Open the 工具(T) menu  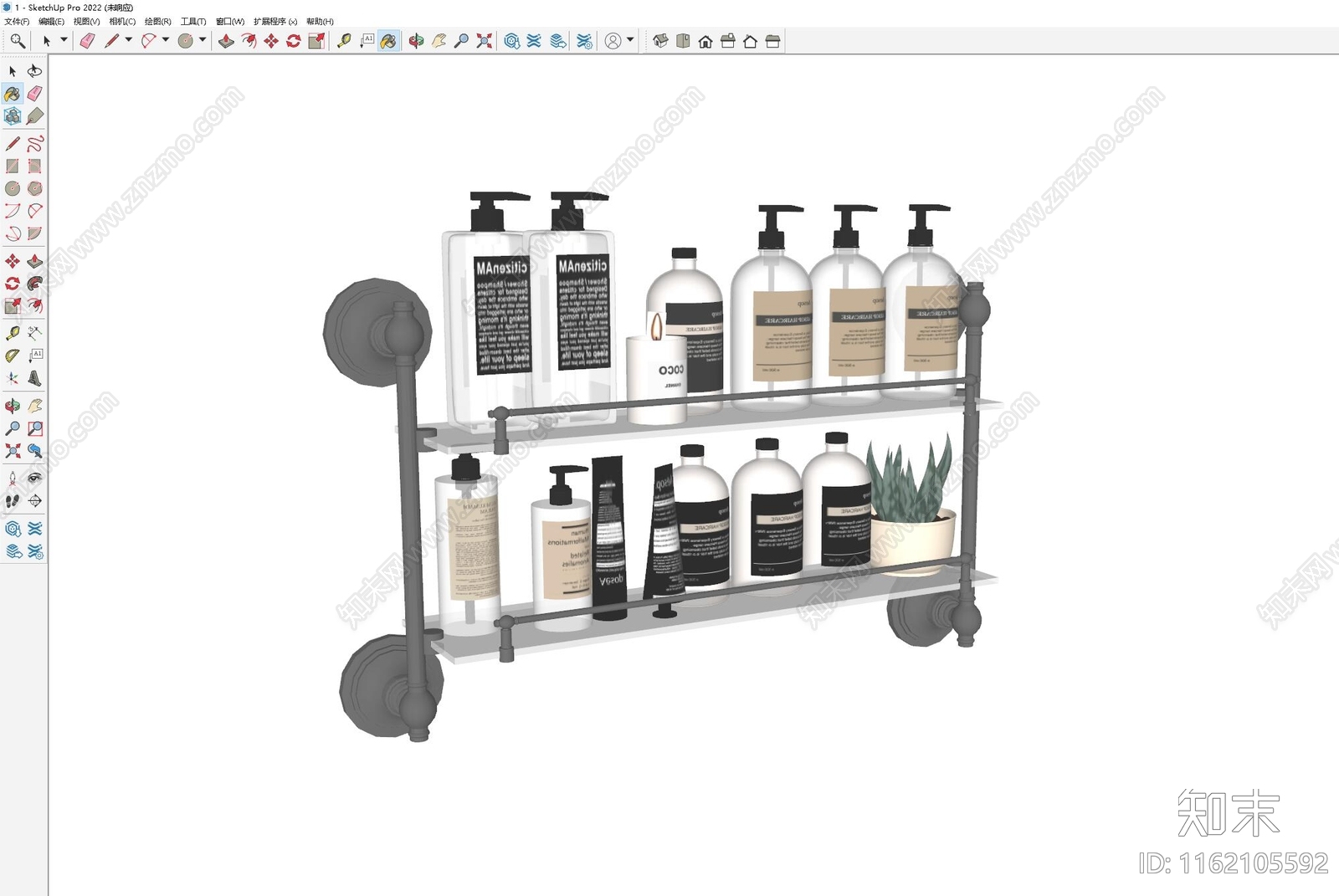(x=193, y=22)
